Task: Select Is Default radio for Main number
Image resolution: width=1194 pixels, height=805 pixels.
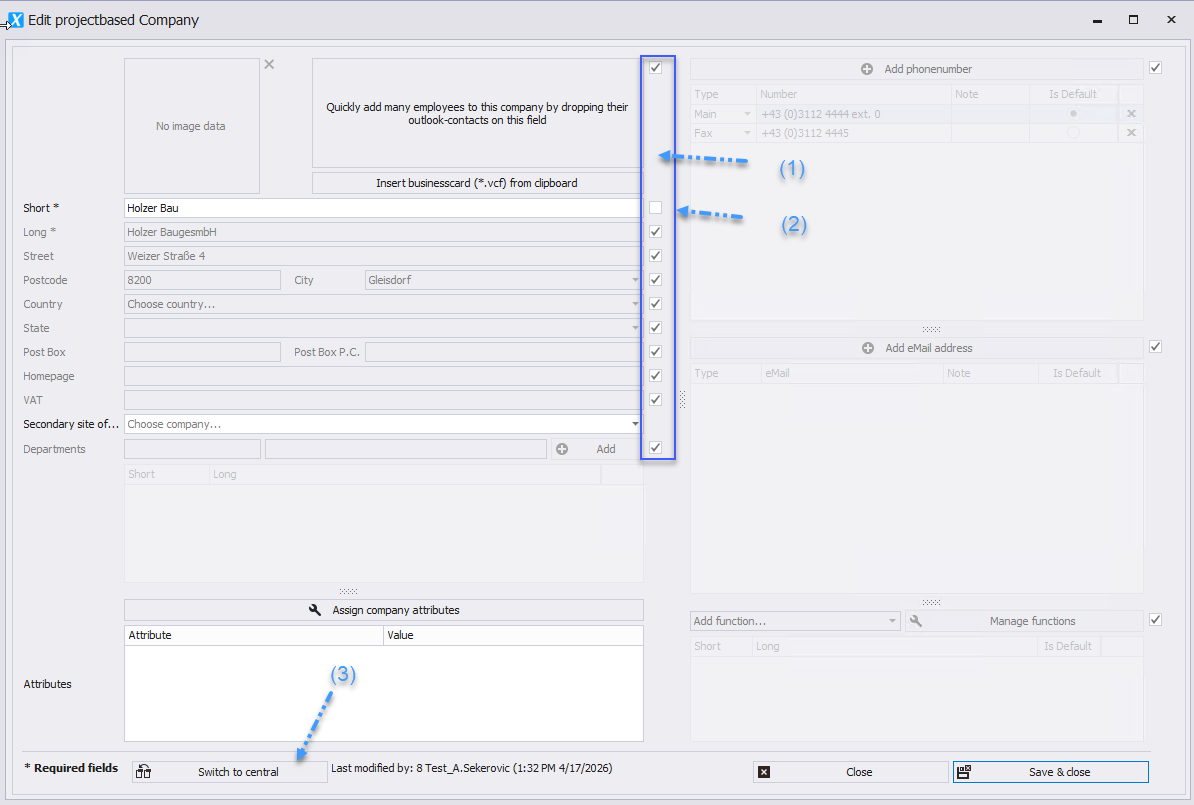Action: (x=1073, y=113)
